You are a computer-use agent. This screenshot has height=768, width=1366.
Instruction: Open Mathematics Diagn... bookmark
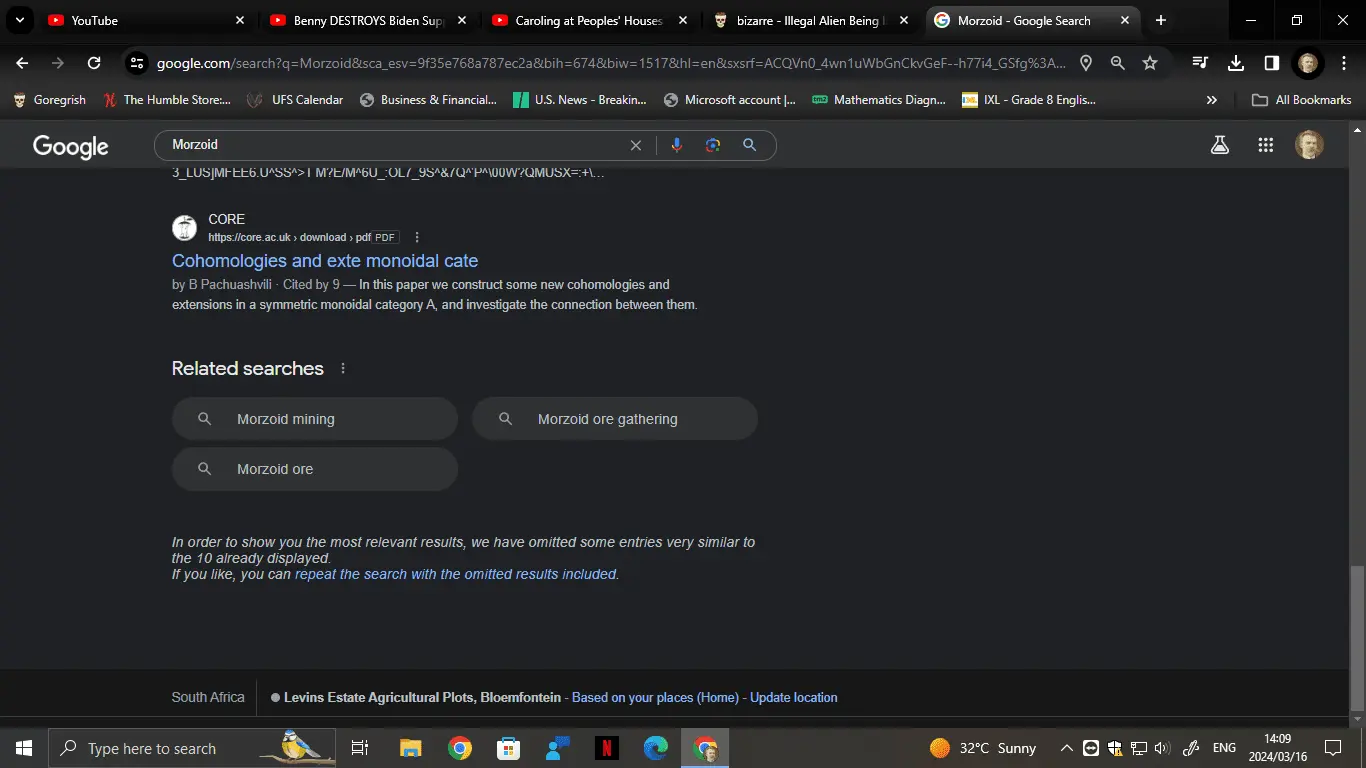point(879,100)
